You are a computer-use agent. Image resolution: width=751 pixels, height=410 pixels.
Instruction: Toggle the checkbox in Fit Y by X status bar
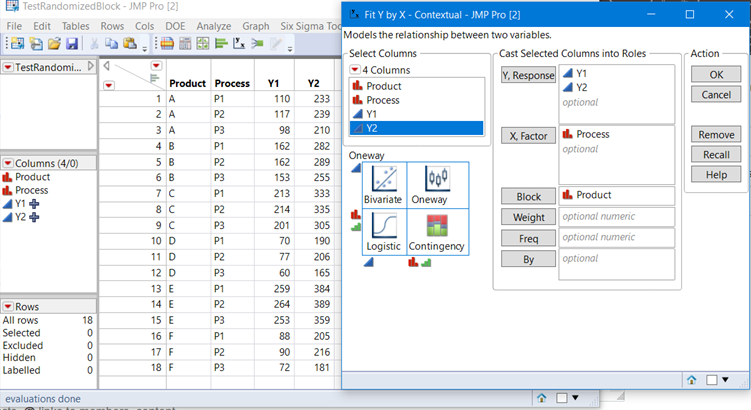click(x=712, y=380)
